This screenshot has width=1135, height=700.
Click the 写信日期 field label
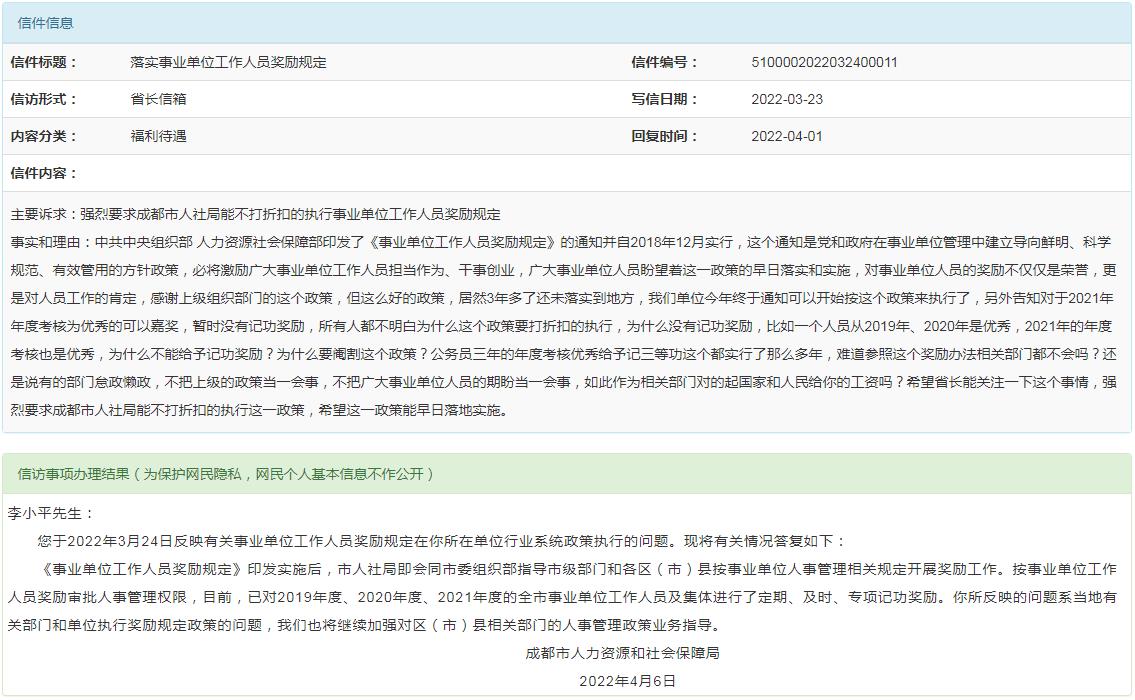[x=664, y=99]
